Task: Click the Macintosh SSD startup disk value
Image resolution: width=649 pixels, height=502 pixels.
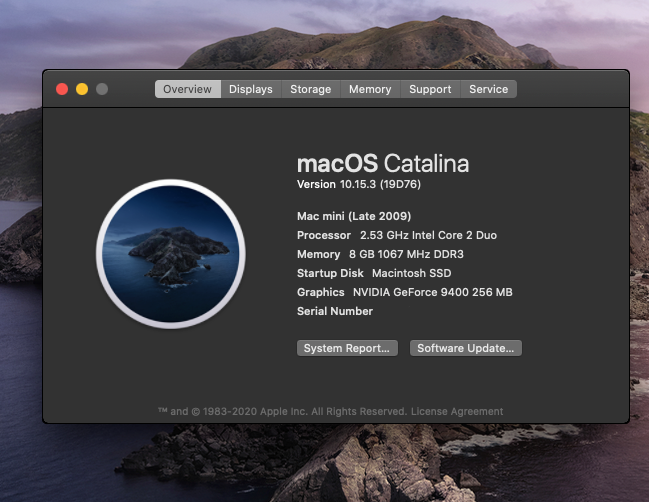Action: pos(411,273)
